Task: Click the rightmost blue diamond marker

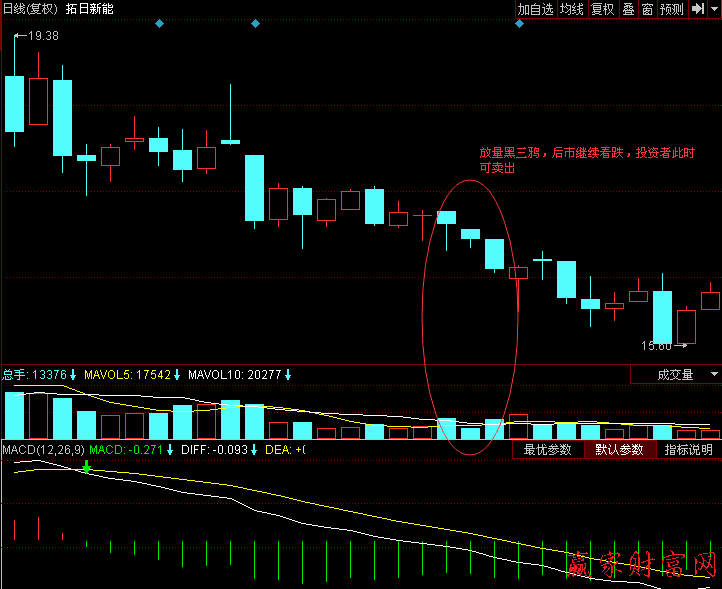Action: [519, 23]
